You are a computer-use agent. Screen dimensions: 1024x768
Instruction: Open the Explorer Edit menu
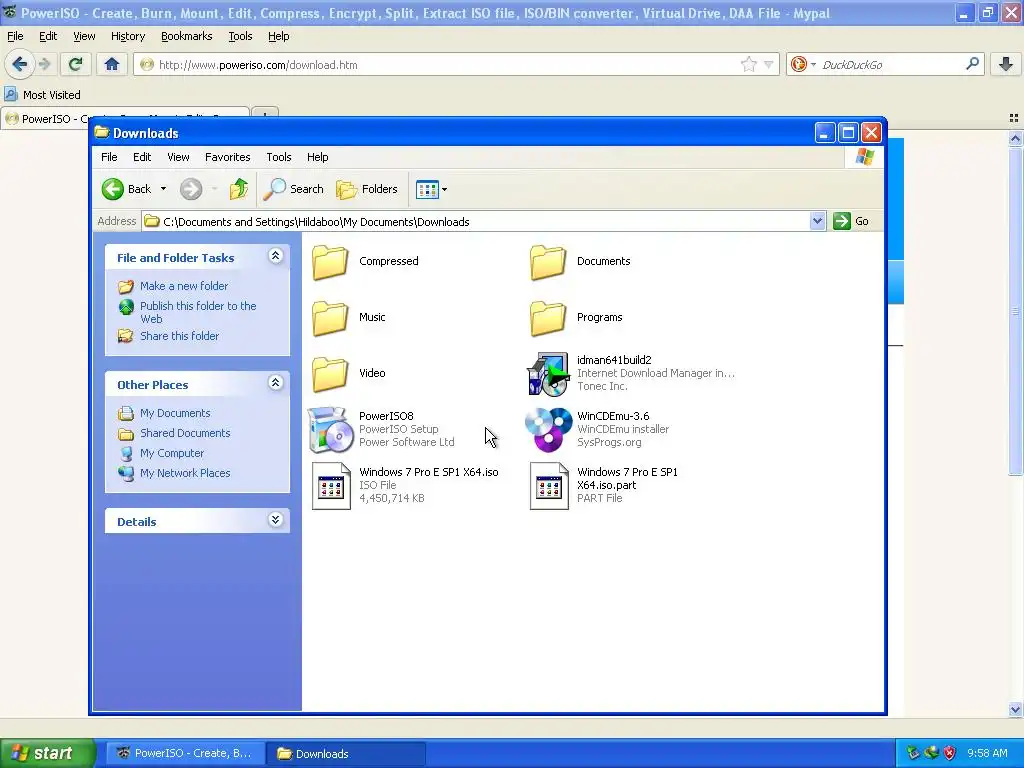tap(142, 157)
